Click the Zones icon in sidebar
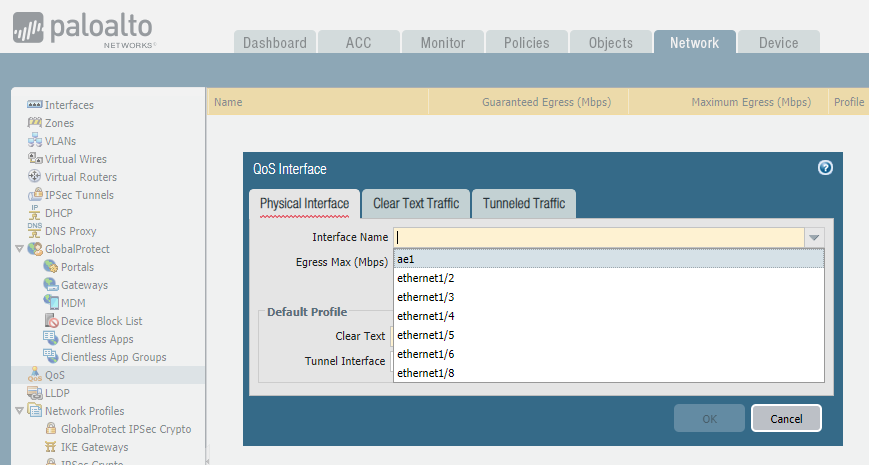 click(x=35, y=123)
